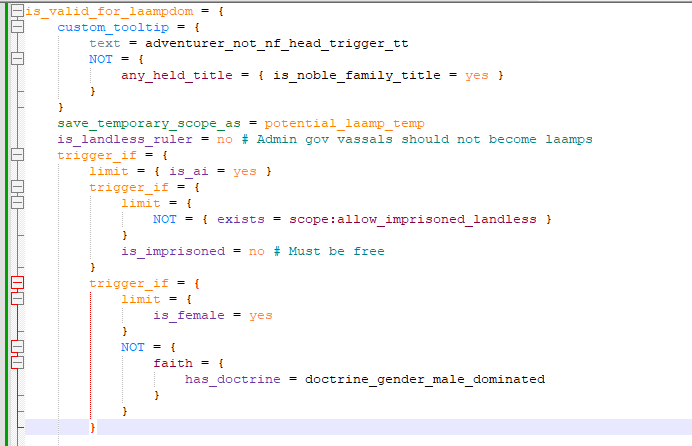Click 'no' value after is_landless_ruler

pos(225,139)
